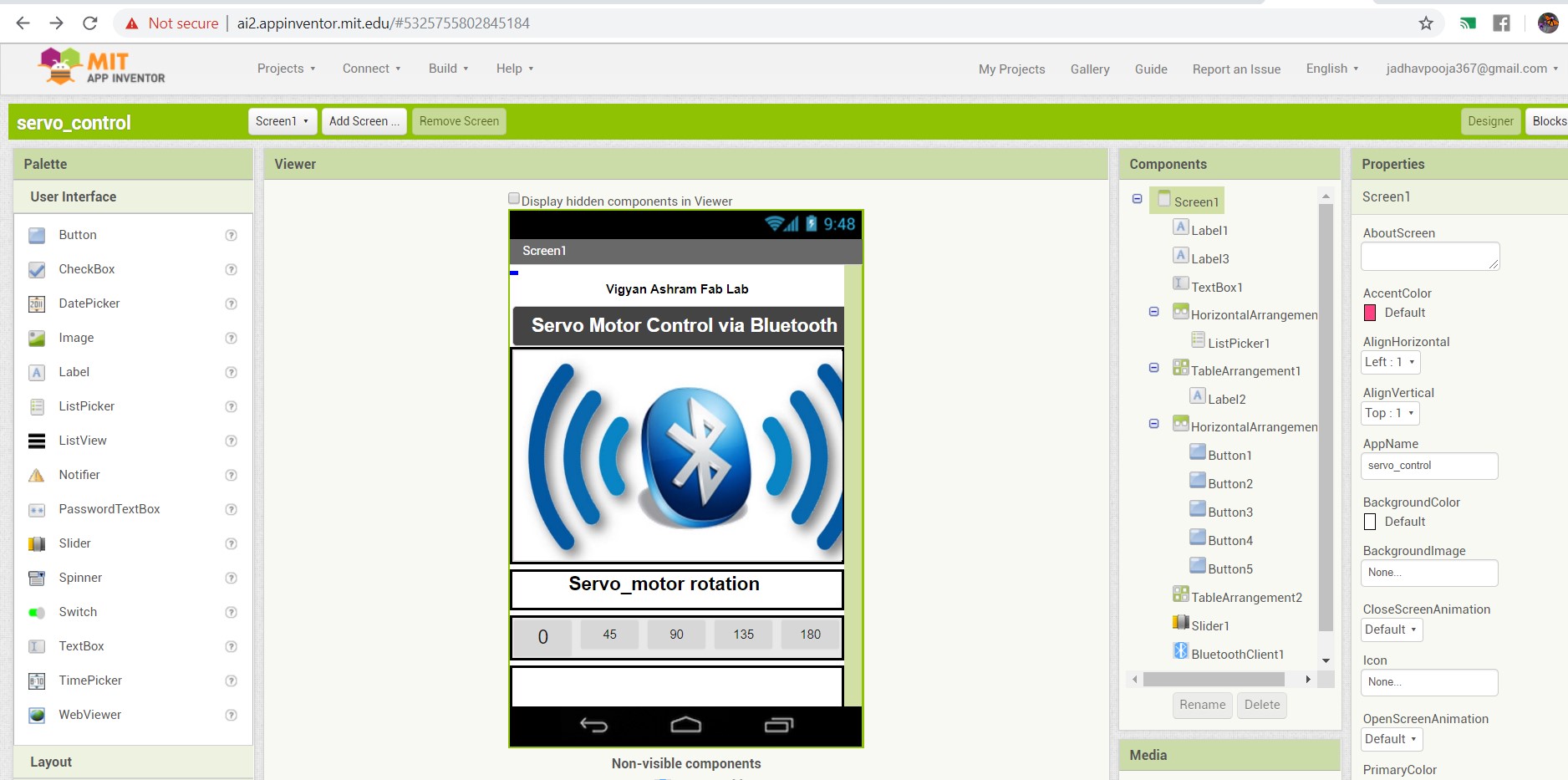
Task: Open the AlignVertical Top dropdown
Action: click(1391, 413)
